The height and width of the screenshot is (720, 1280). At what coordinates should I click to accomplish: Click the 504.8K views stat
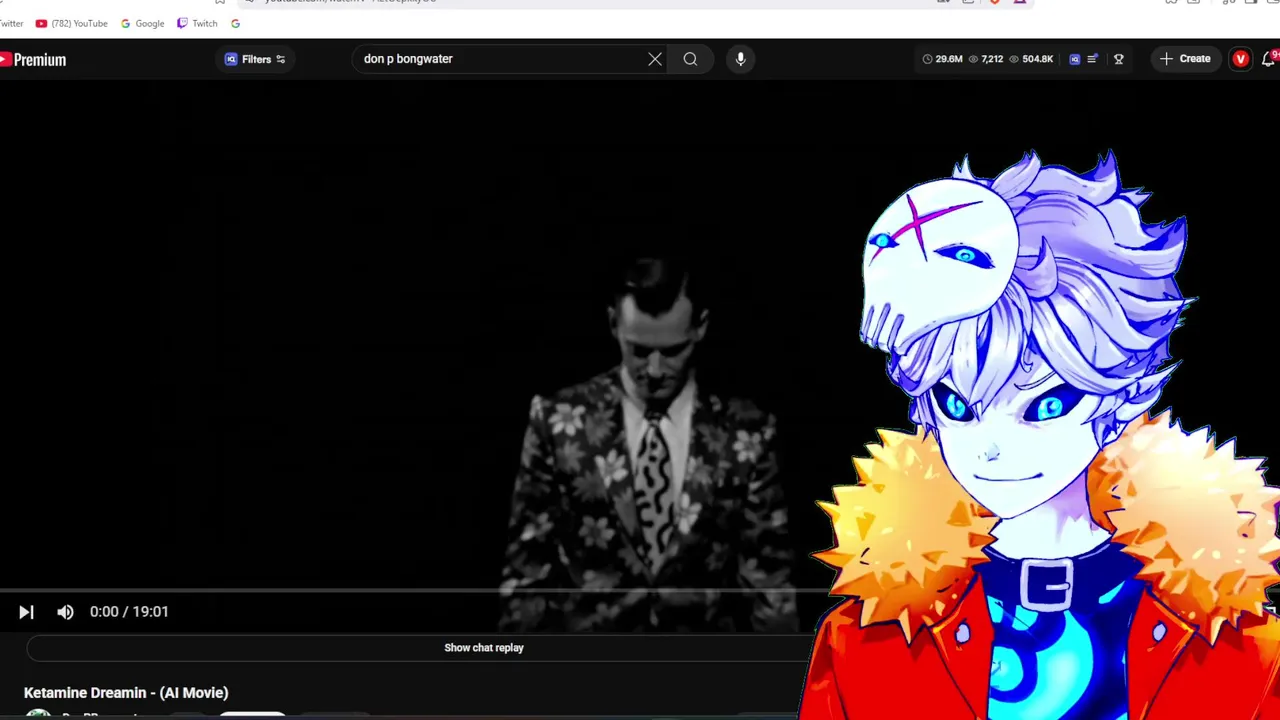(1031, 59)
